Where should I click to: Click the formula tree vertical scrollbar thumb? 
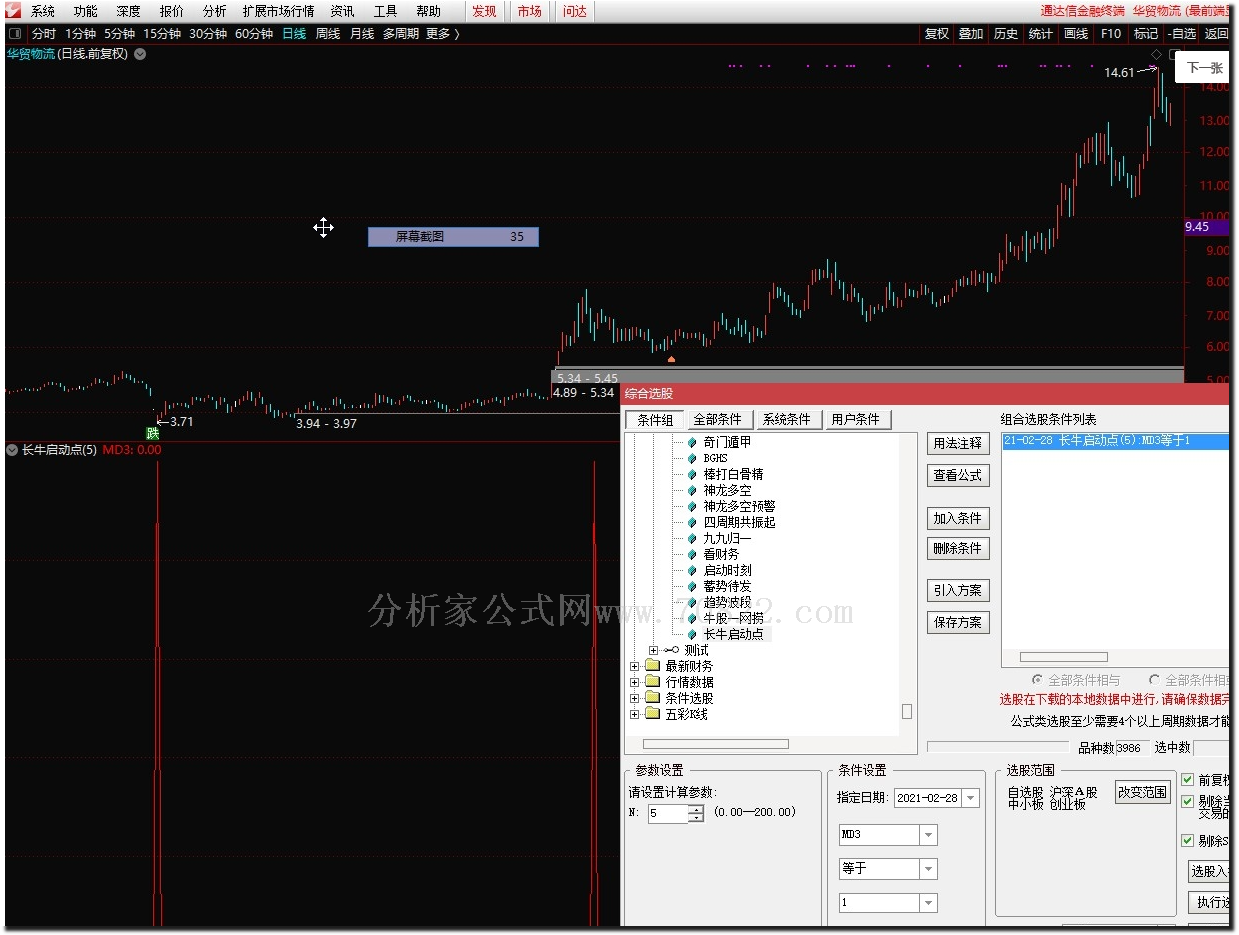[907, 711]
